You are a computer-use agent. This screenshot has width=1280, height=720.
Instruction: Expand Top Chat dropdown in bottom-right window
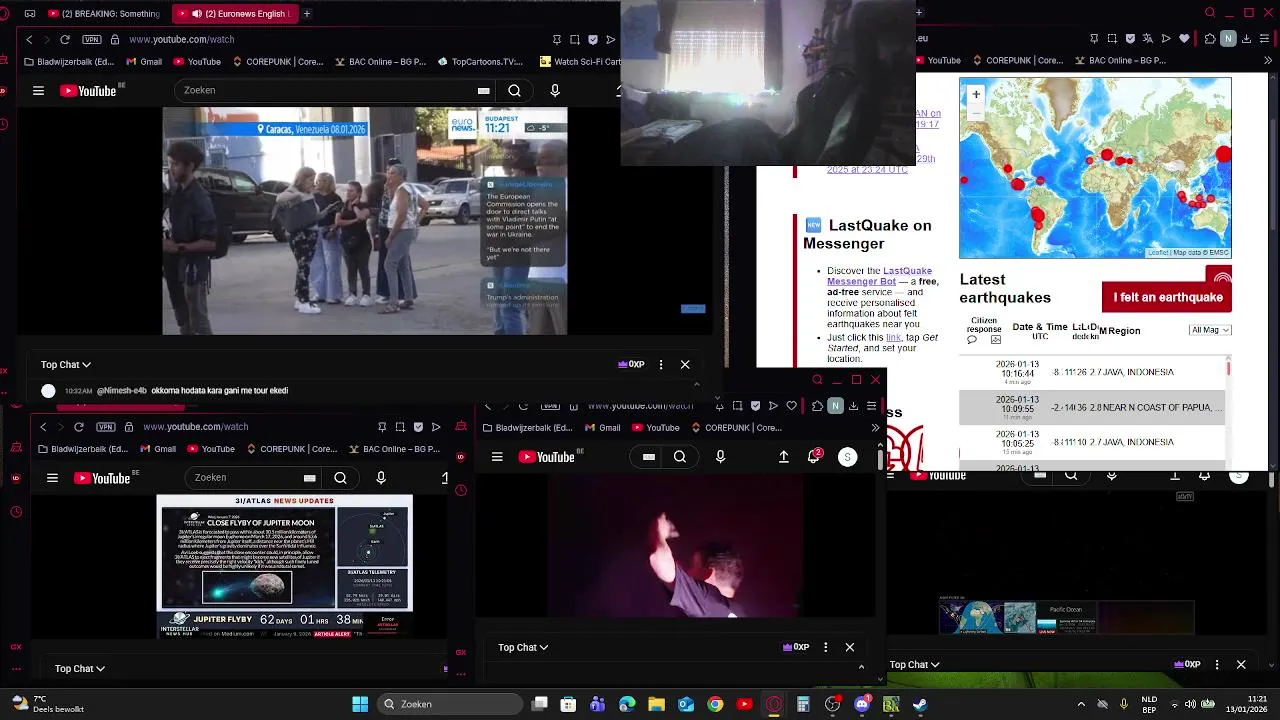(x=914, y=665)
